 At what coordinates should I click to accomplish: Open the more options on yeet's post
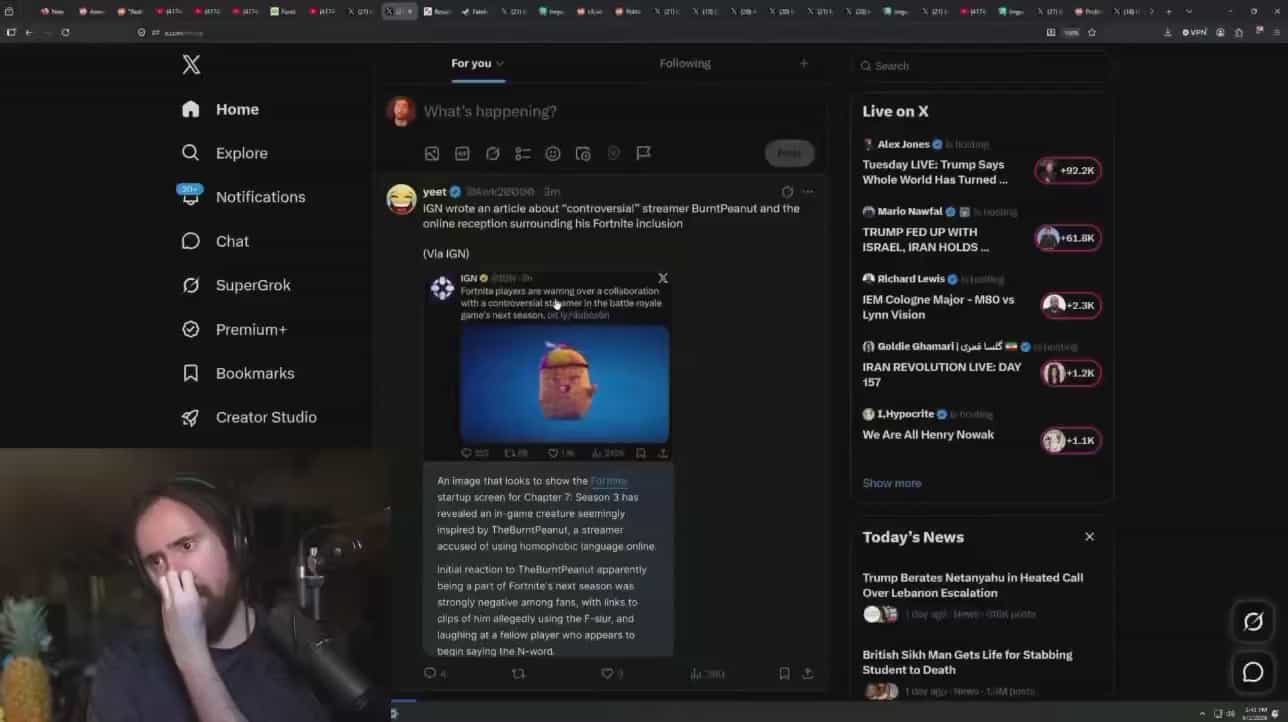point(808,192)
